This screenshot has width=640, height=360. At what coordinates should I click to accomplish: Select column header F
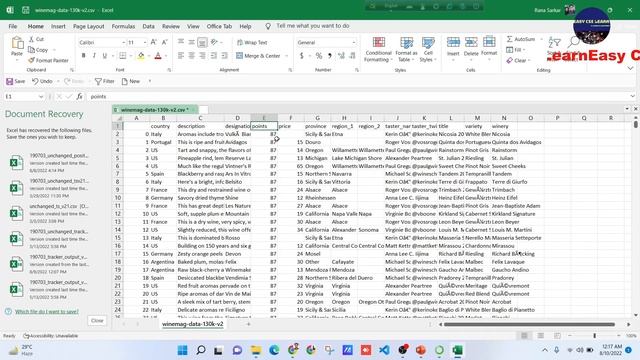(291, 118)
